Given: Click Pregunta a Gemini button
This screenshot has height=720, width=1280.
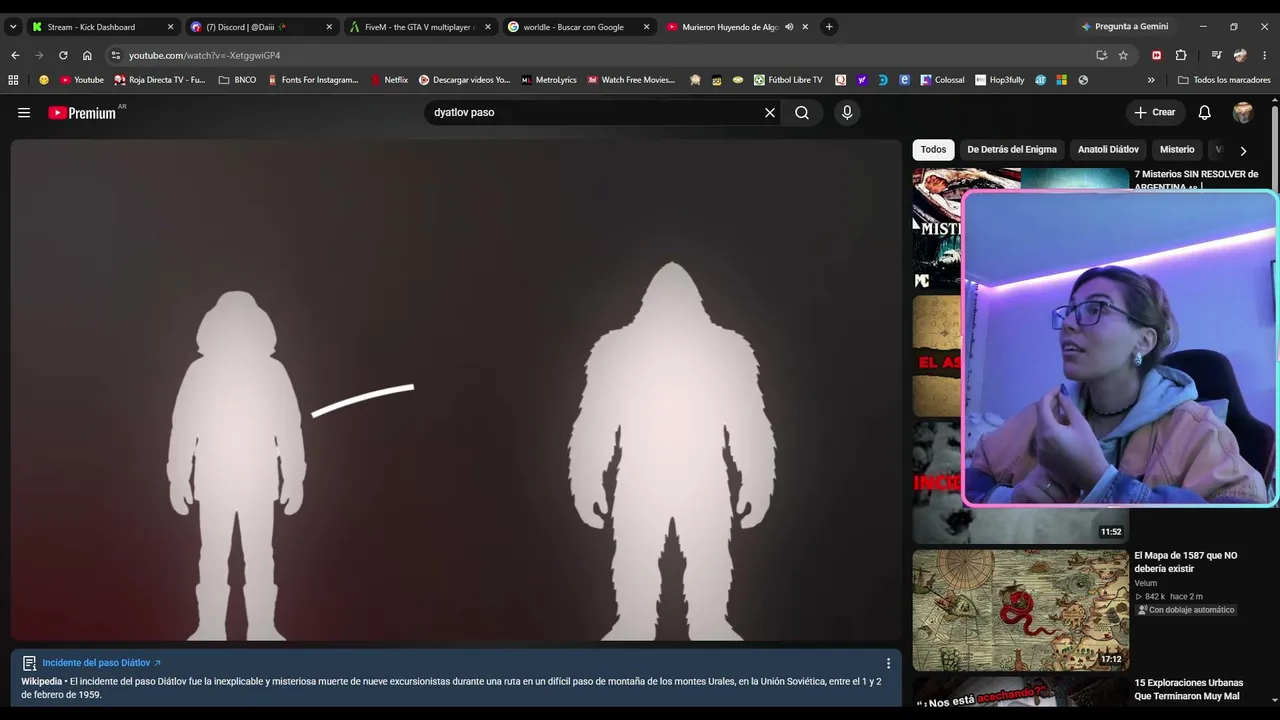Looking at the screenshot, I should (x=1124, y=27).
